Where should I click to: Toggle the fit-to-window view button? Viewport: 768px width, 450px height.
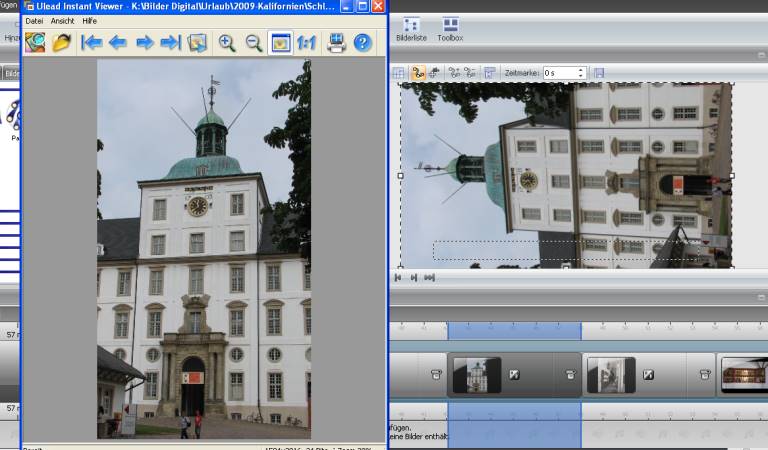(281, 42)
